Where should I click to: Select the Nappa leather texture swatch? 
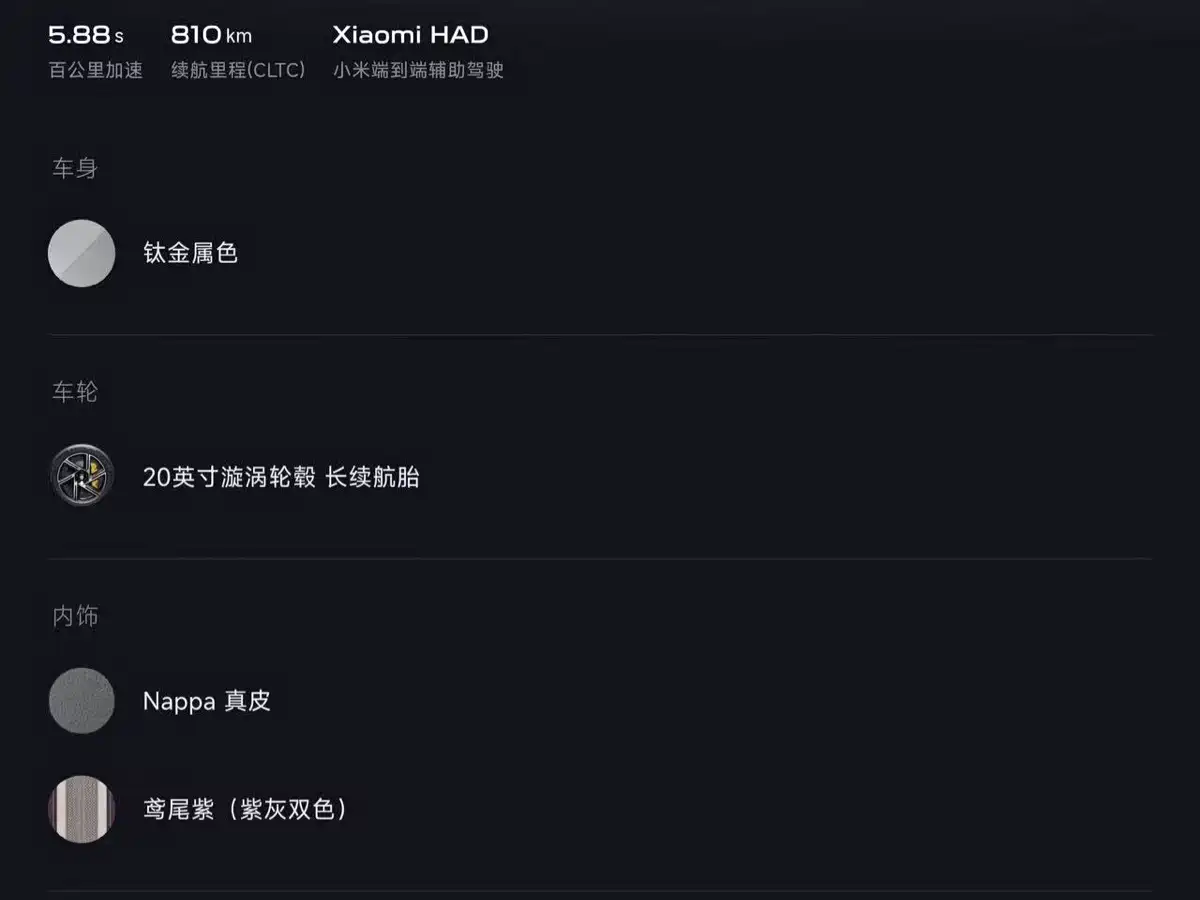[x=82, y=700]
